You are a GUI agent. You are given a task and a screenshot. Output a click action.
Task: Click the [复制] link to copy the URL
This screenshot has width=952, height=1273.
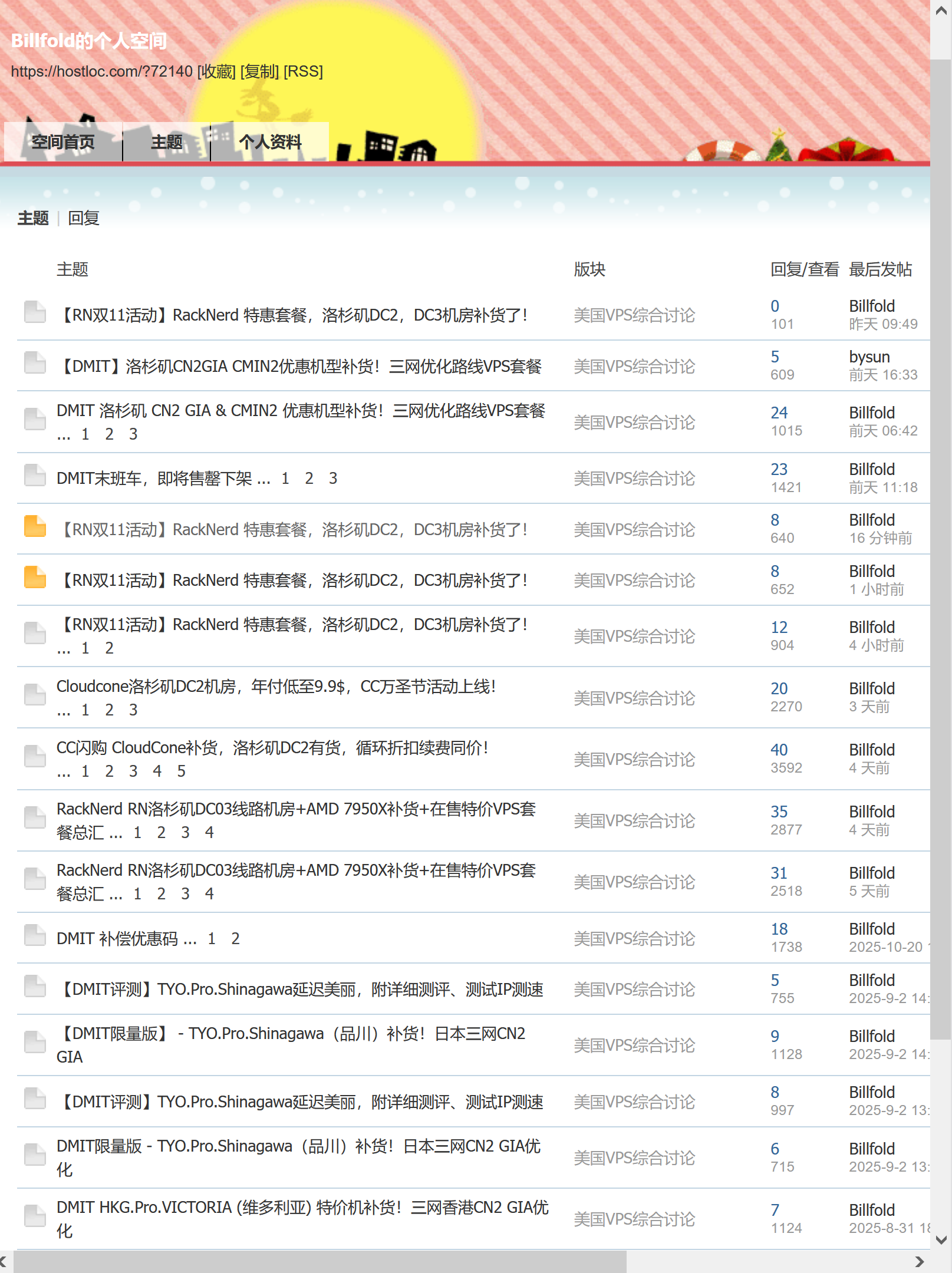tap(260, 71)
